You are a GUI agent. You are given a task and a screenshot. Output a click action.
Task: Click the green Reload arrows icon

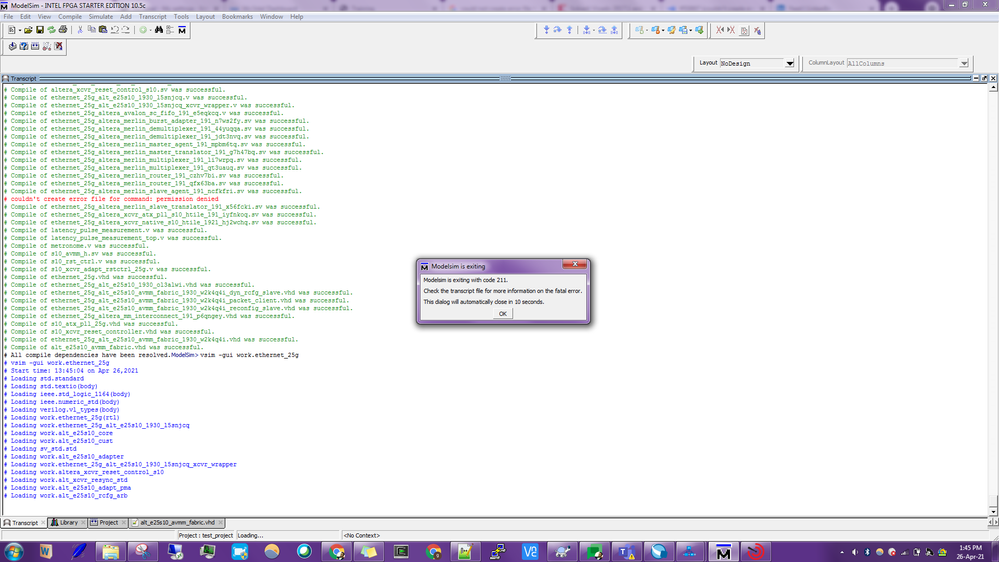click(51, 30)
